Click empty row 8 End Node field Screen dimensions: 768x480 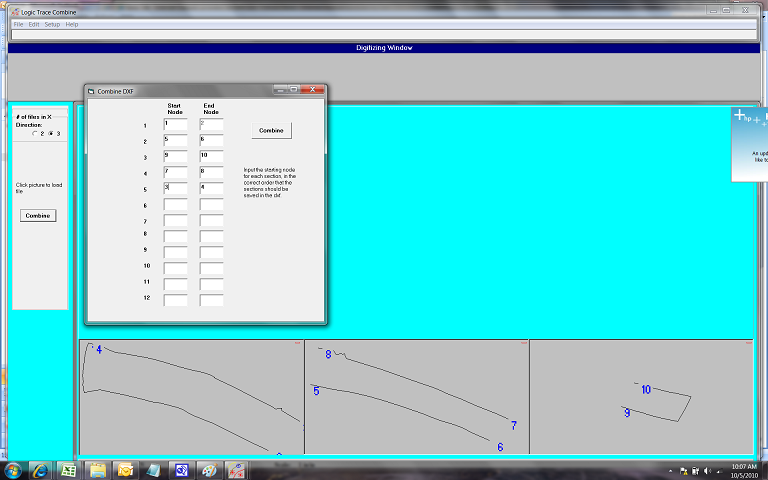(x=211, y=236)
